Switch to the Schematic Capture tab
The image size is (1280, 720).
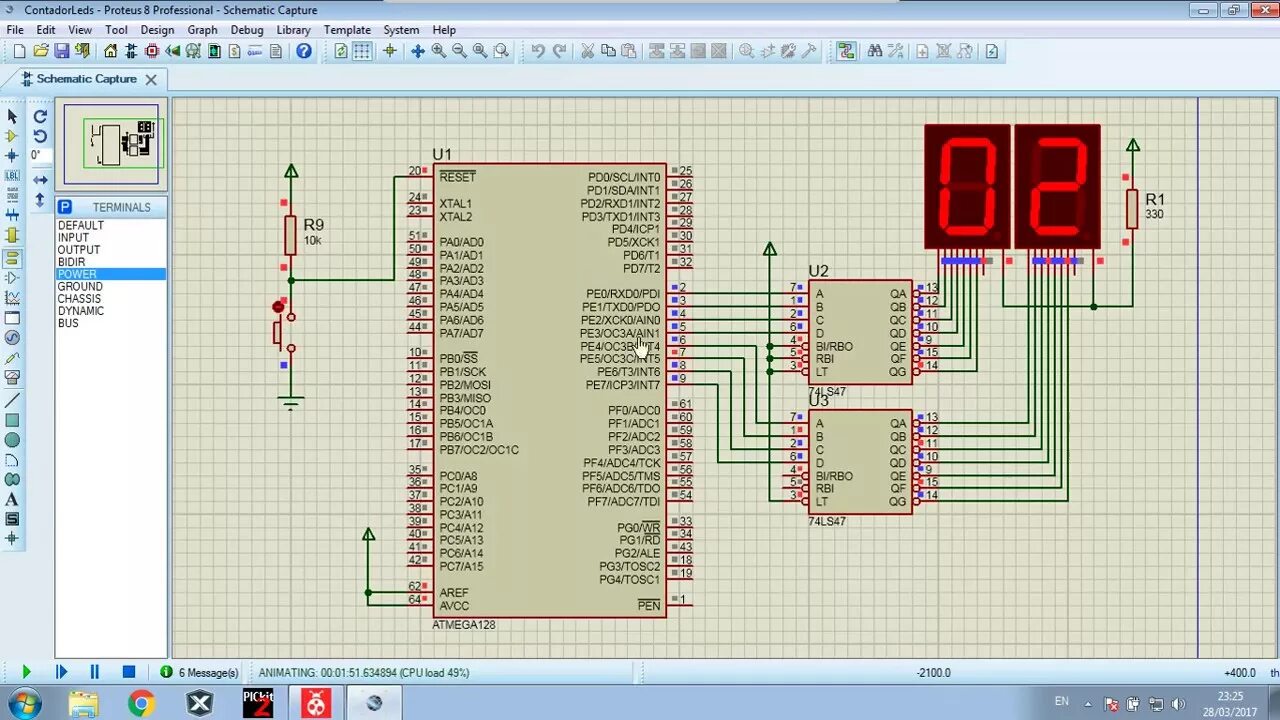[87, 79]
